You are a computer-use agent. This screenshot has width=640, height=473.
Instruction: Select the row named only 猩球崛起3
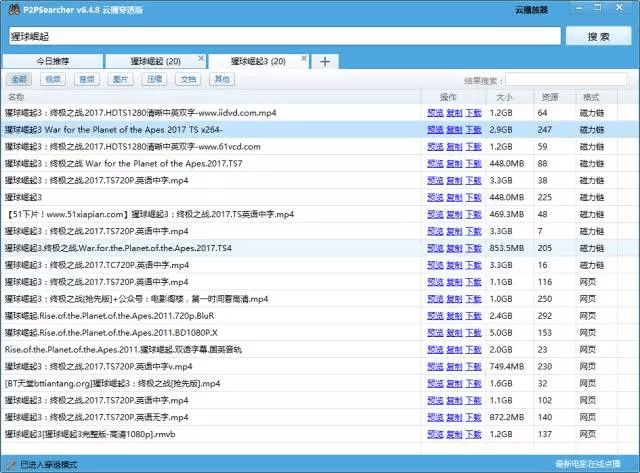tap(320, 198)
